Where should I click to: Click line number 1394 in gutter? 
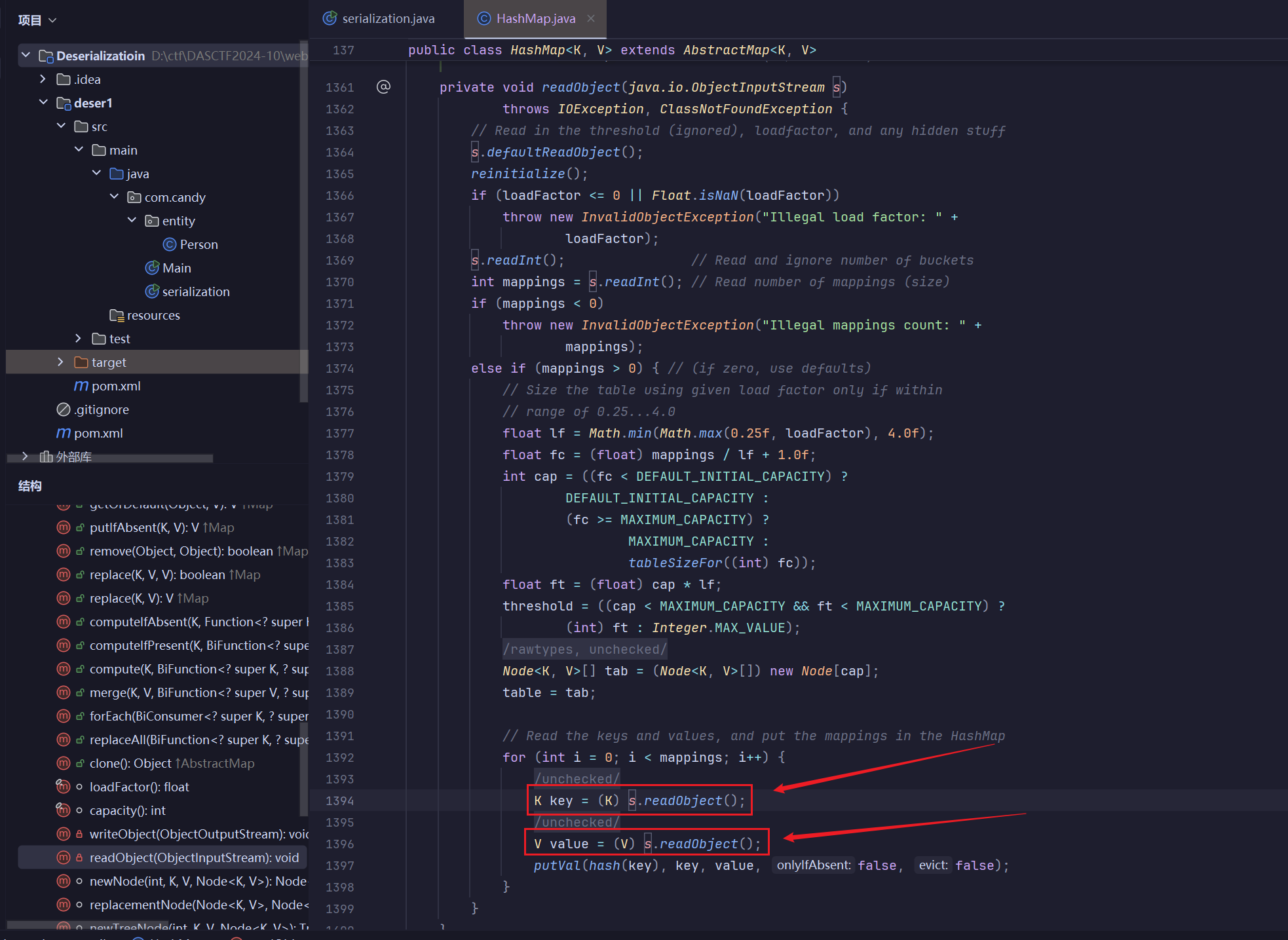[339, 800]
